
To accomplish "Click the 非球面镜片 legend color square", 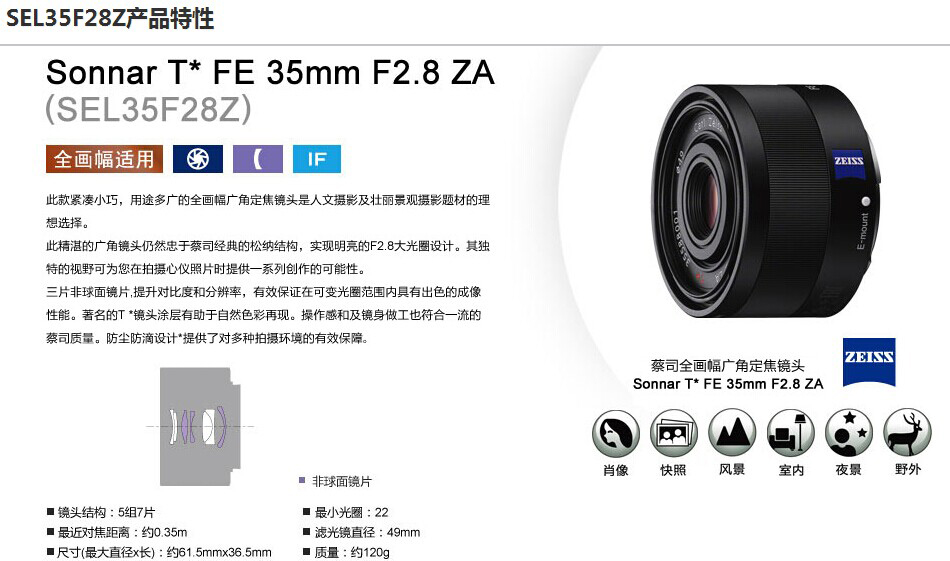I will (302, 480).
